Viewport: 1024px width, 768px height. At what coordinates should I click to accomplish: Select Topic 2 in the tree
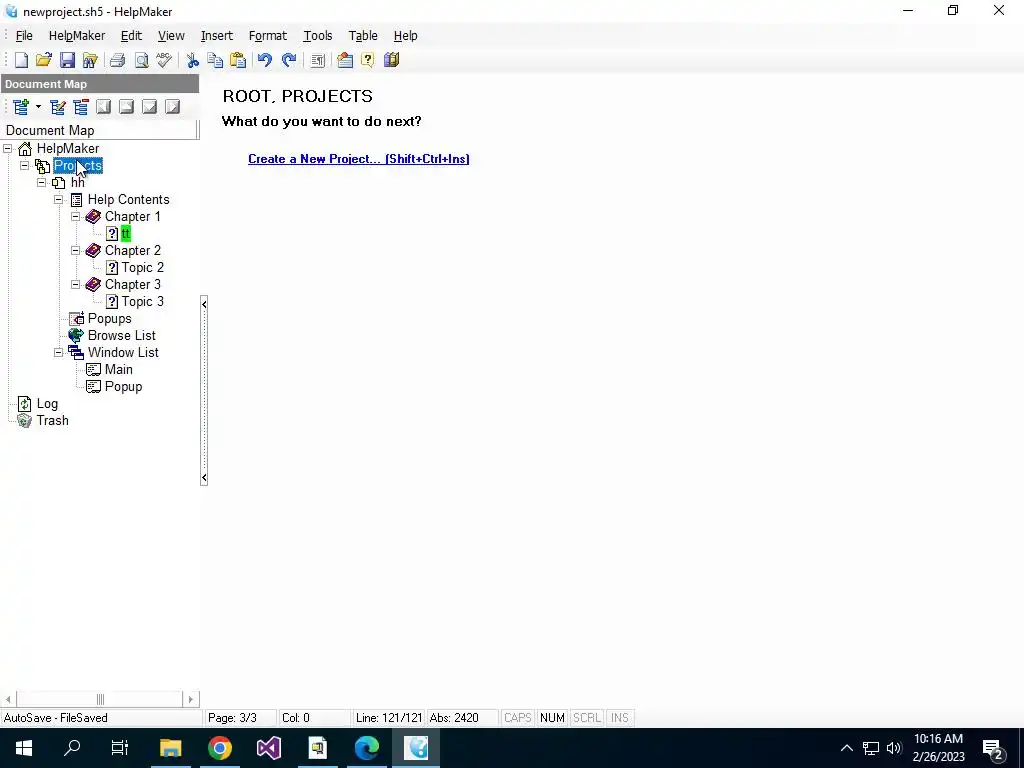tap(142, 268)
